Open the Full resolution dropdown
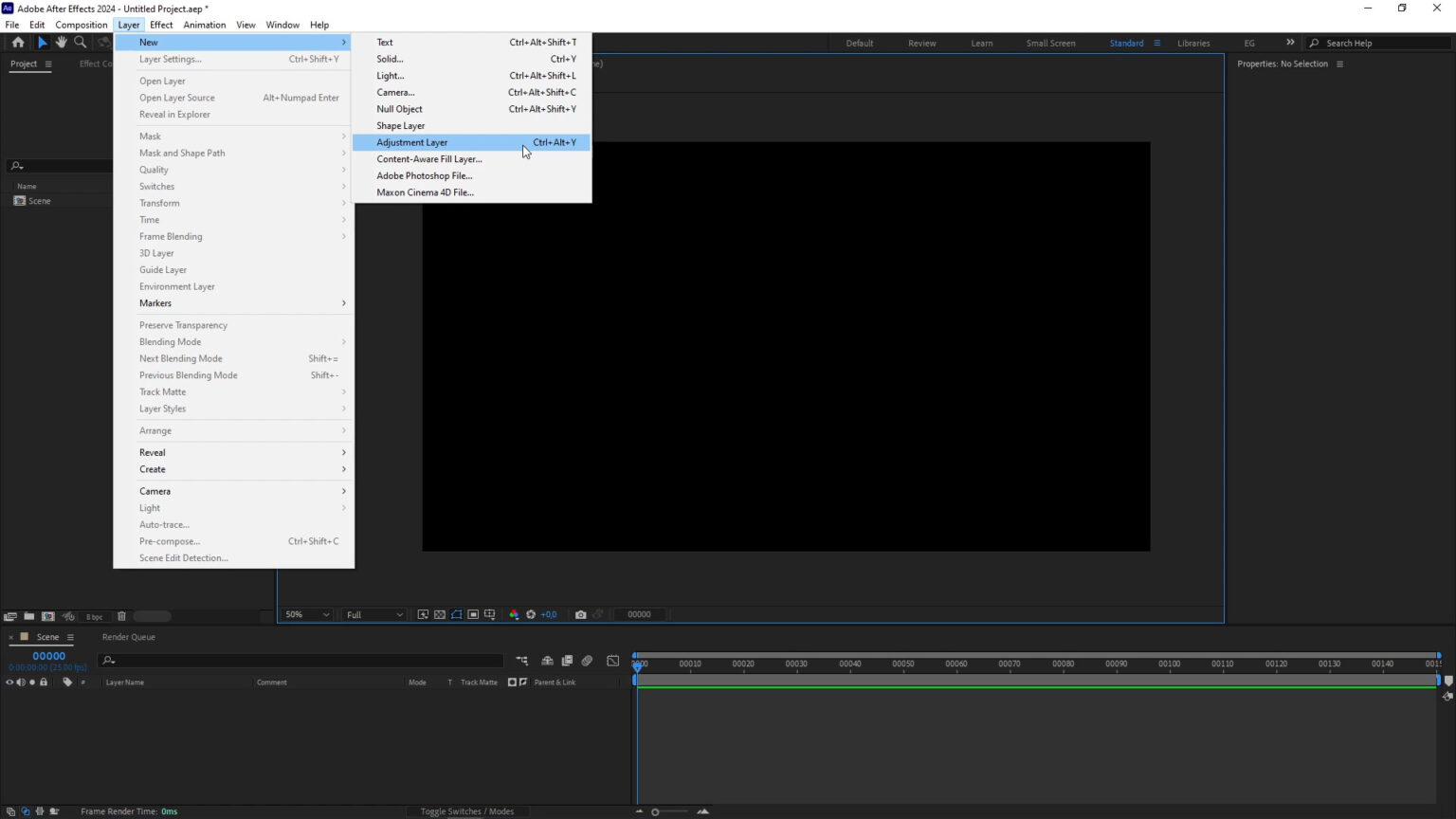This screenshot has height=819, width=1456. (x=373, y=614)
